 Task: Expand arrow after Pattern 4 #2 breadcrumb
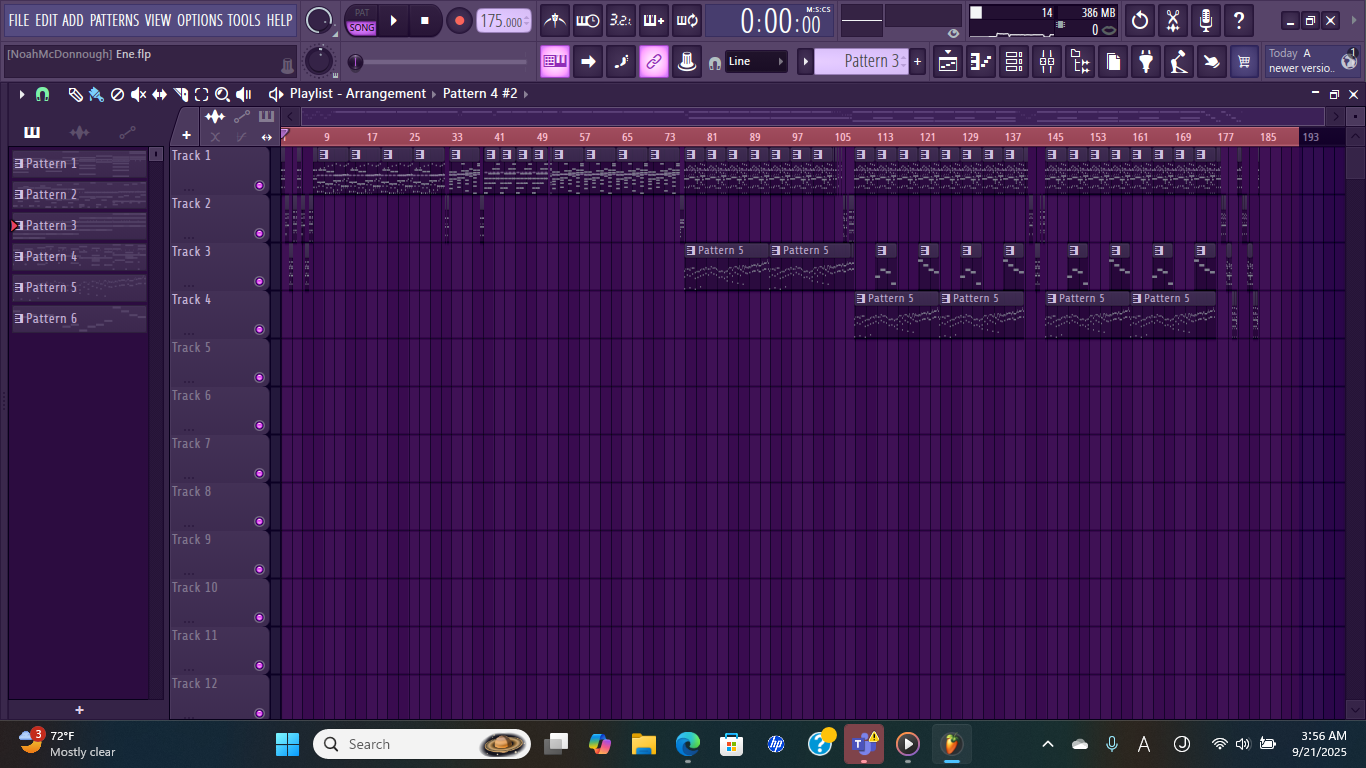(526, 94)
